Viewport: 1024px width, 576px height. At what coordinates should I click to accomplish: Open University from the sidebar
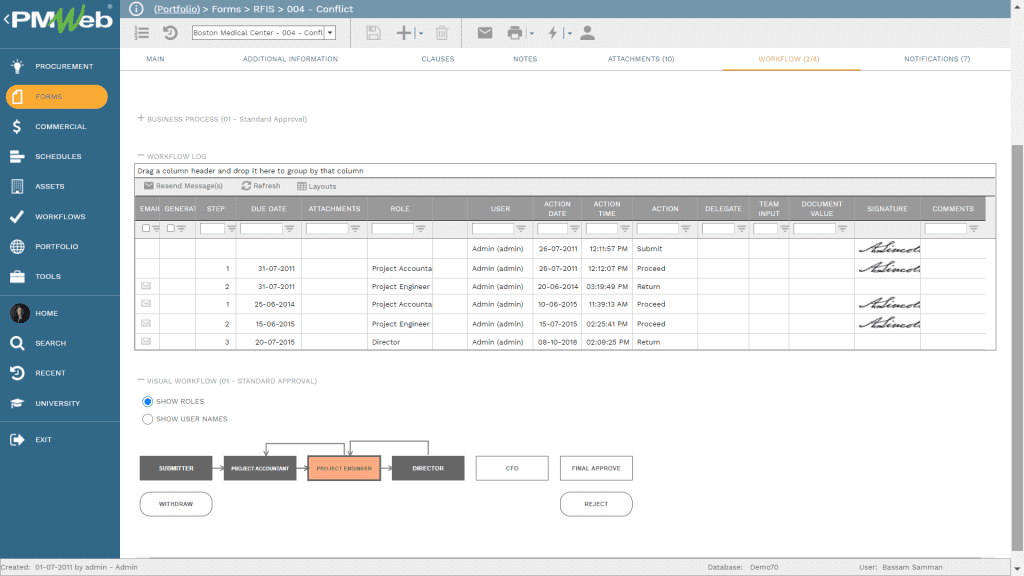(59, 404)
